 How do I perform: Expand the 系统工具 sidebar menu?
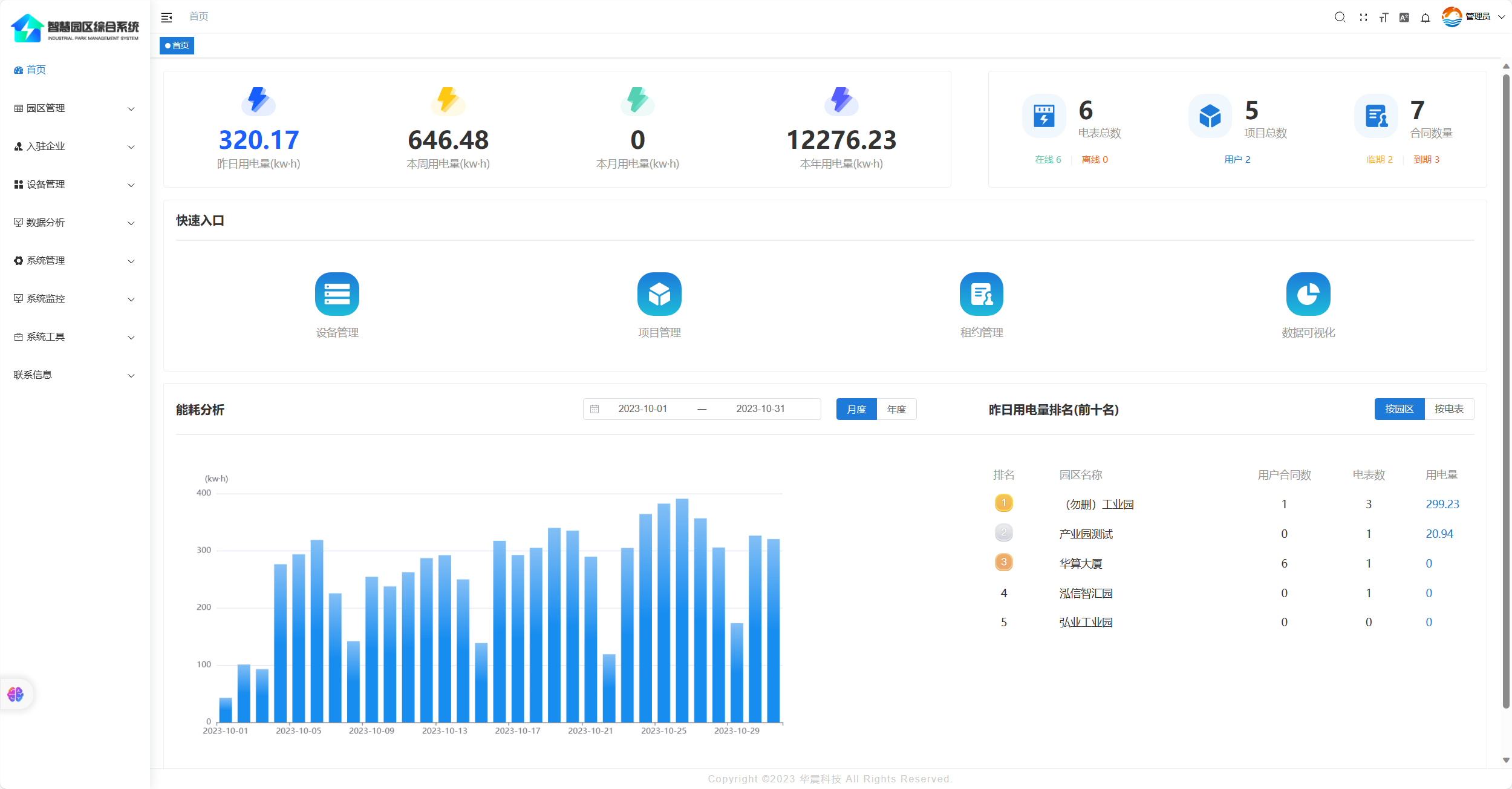[75, 337]
